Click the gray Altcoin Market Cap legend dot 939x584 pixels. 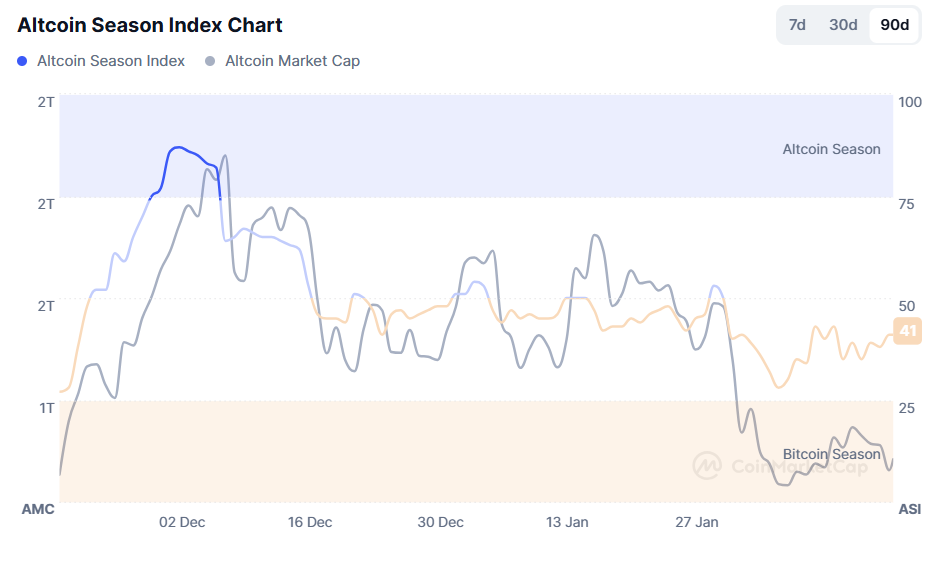point(211,61)
